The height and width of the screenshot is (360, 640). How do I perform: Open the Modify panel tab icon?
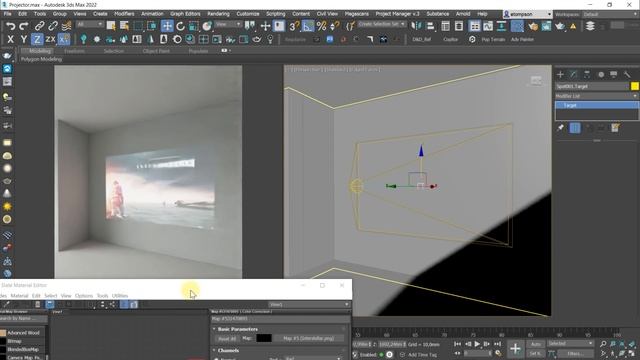573,74
